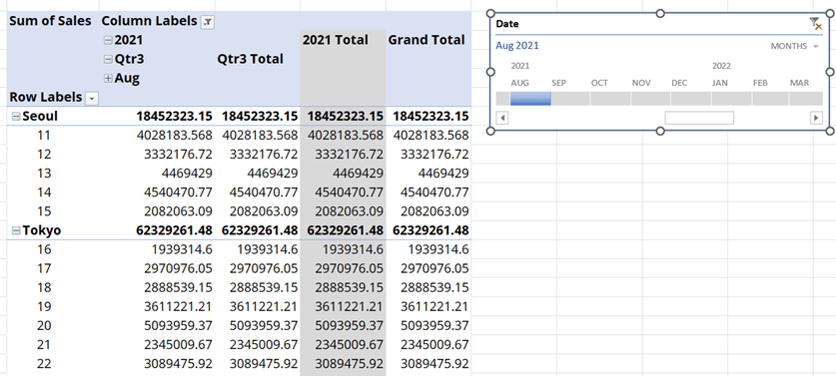Select row label 14
Viewport: 836px width, 376px height.
(x=44, y=193)
